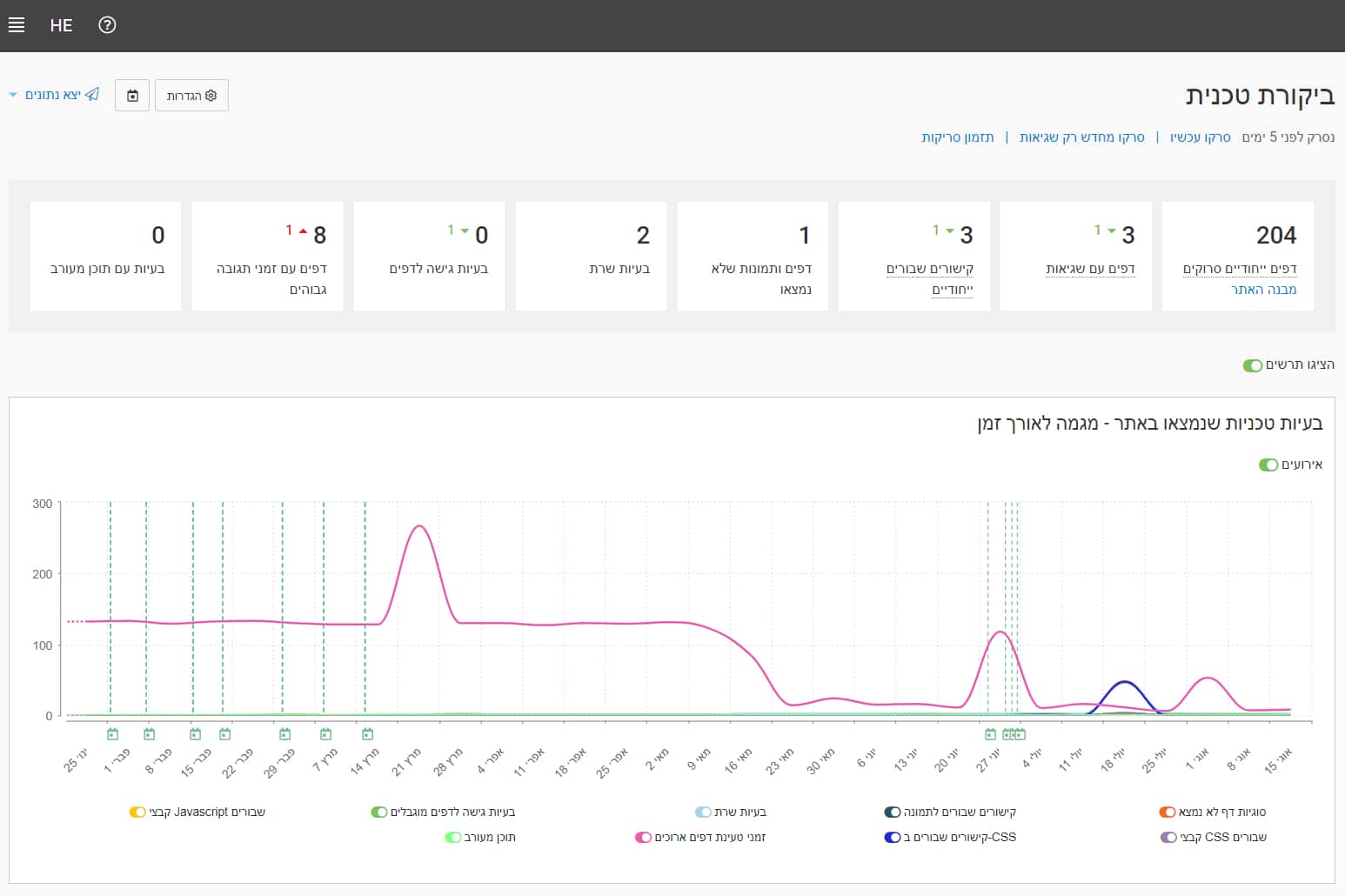This screenshot has width=1345, height=896.
Task: Toggle קישורים שבורים לתמונה series
Action: (x=893, y=812)
